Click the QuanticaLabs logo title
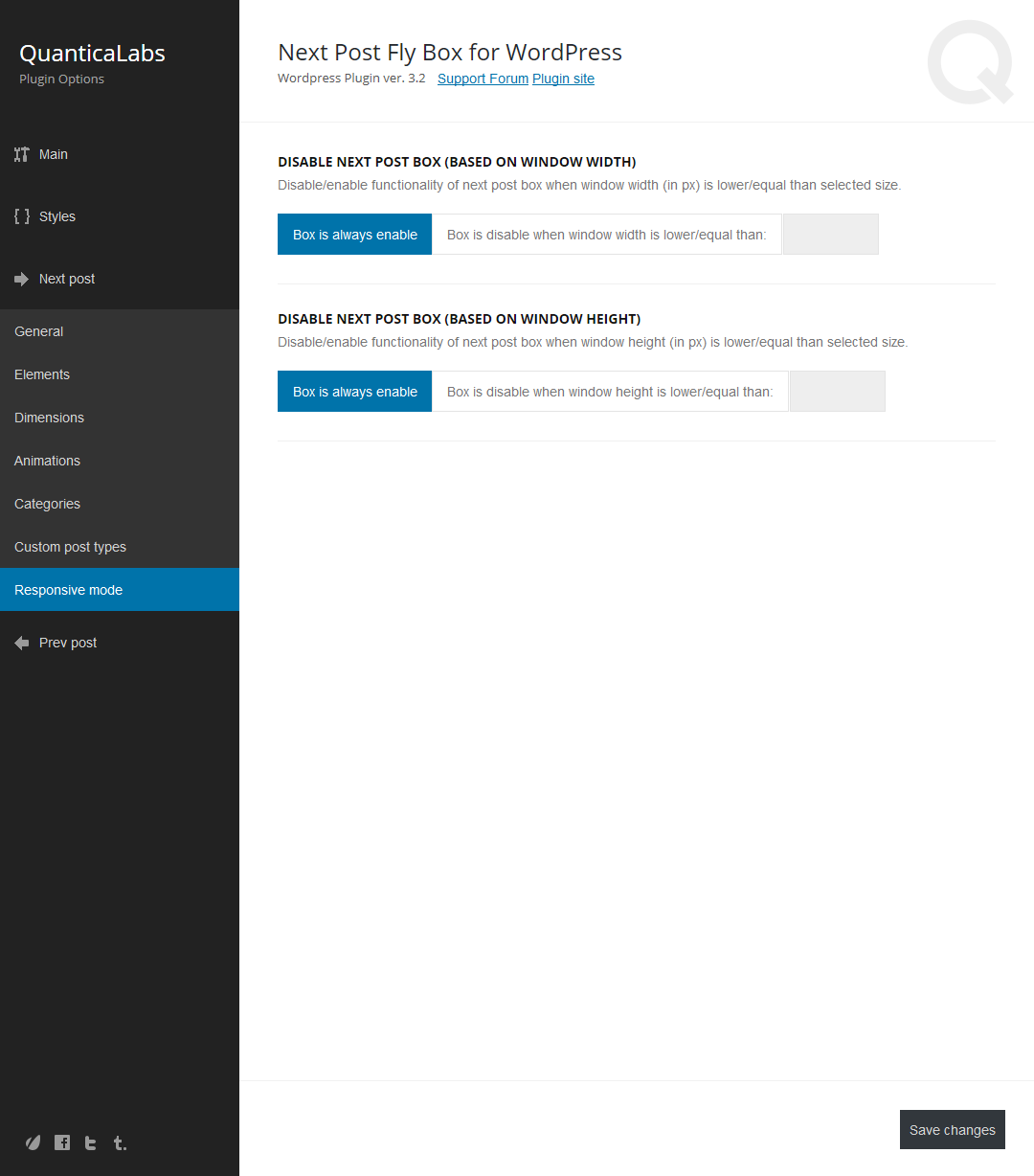This screenshot has width=1034, height=1176. [x=92, y=54]
